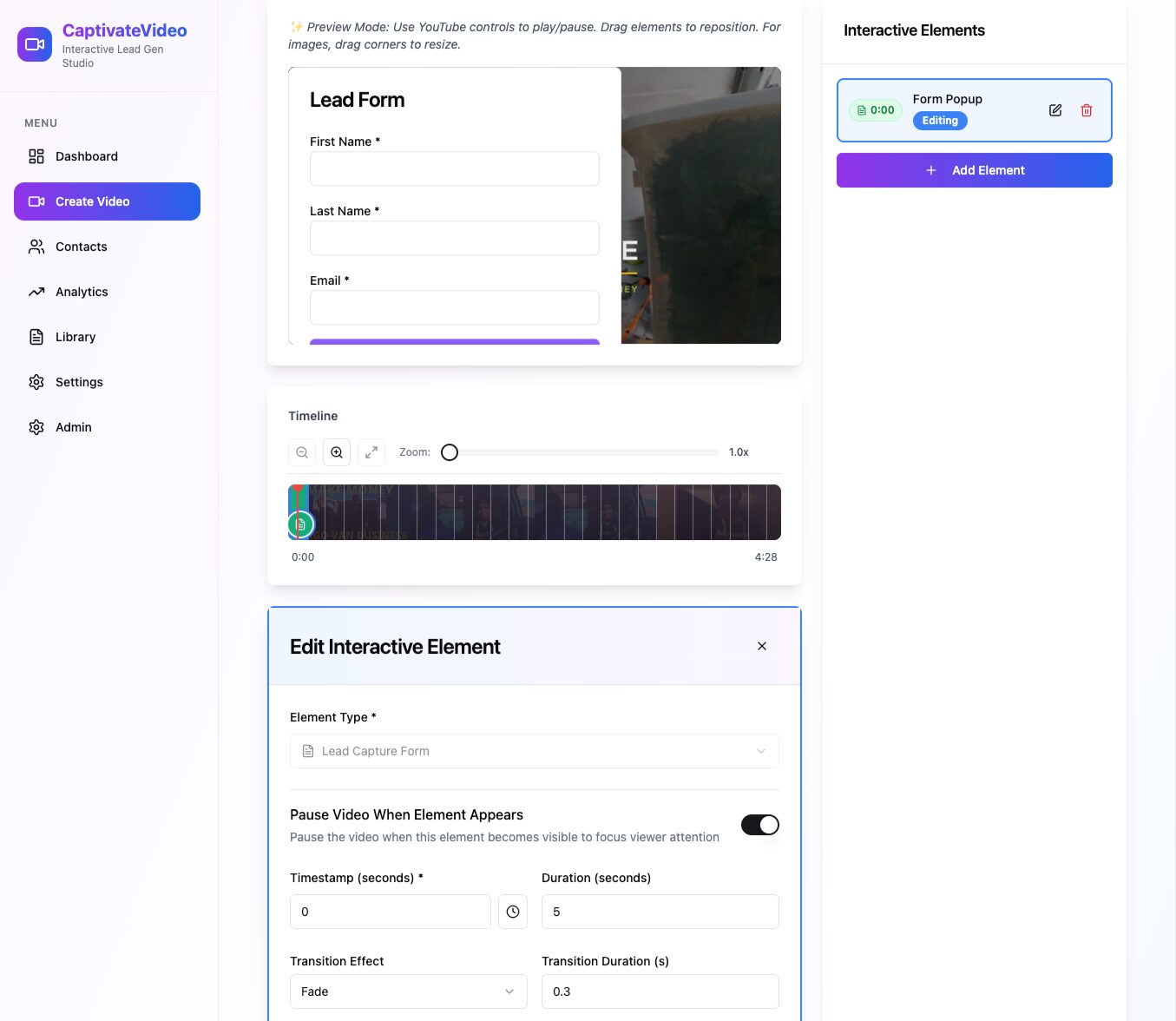
Task: Click the green form marker on timeline
Action: click(x=300, y=524)
